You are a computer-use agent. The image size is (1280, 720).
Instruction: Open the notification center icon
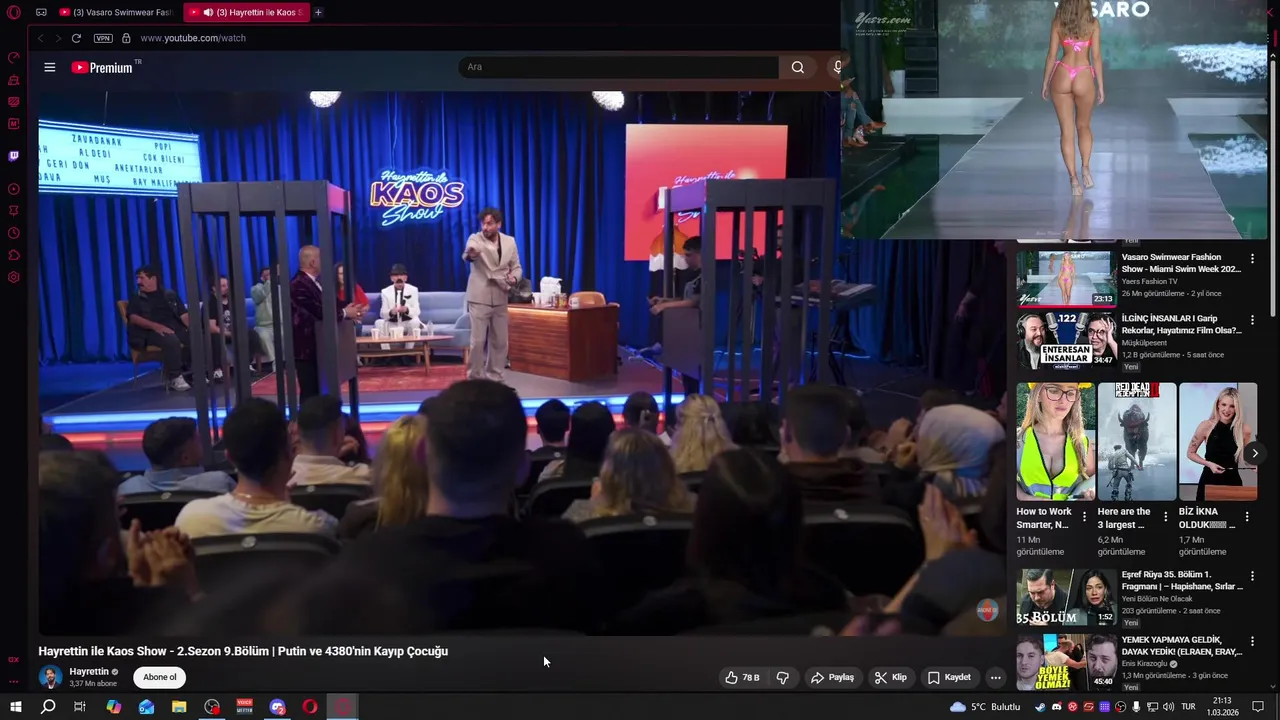1260,707
